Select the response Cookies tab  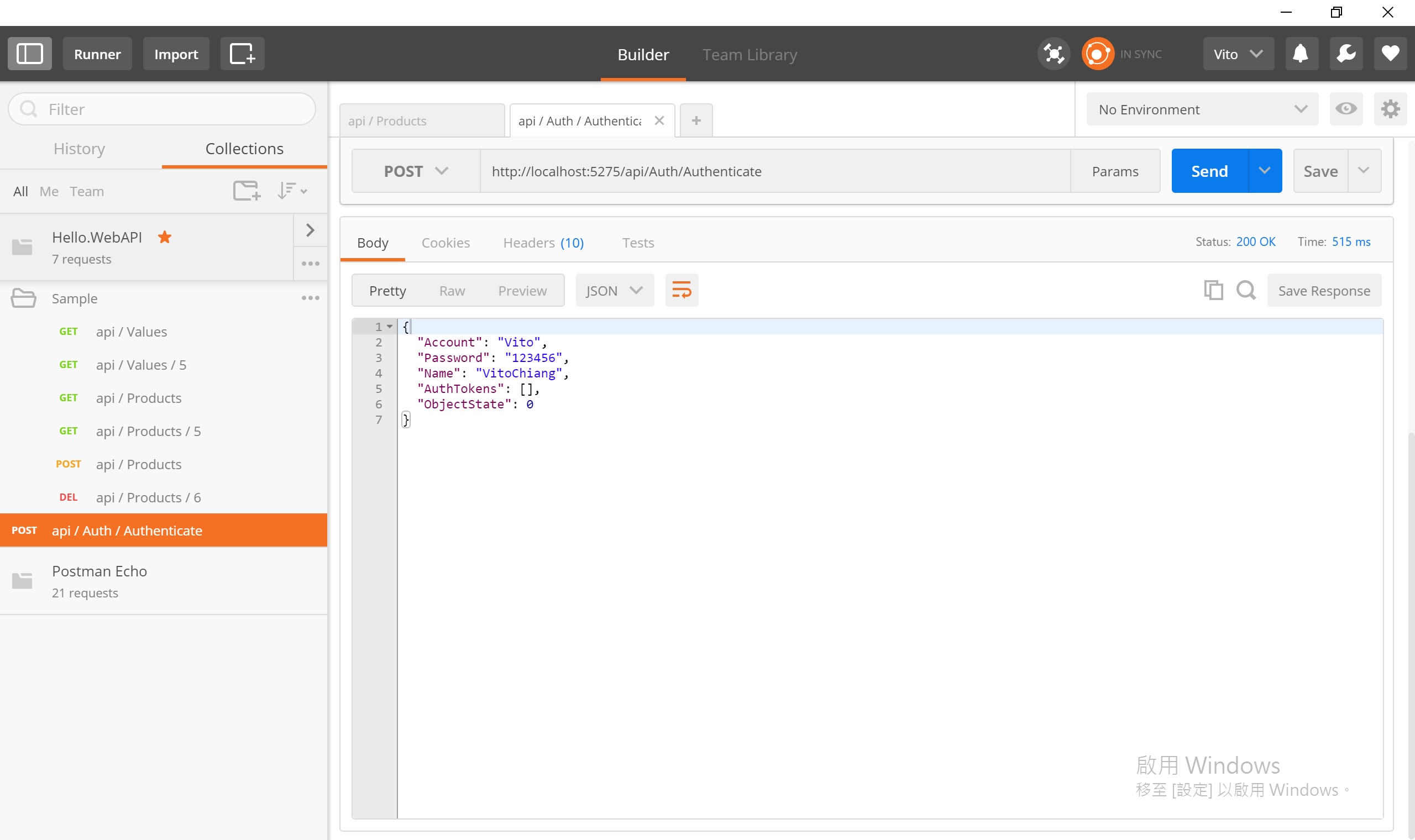(446, 242)
